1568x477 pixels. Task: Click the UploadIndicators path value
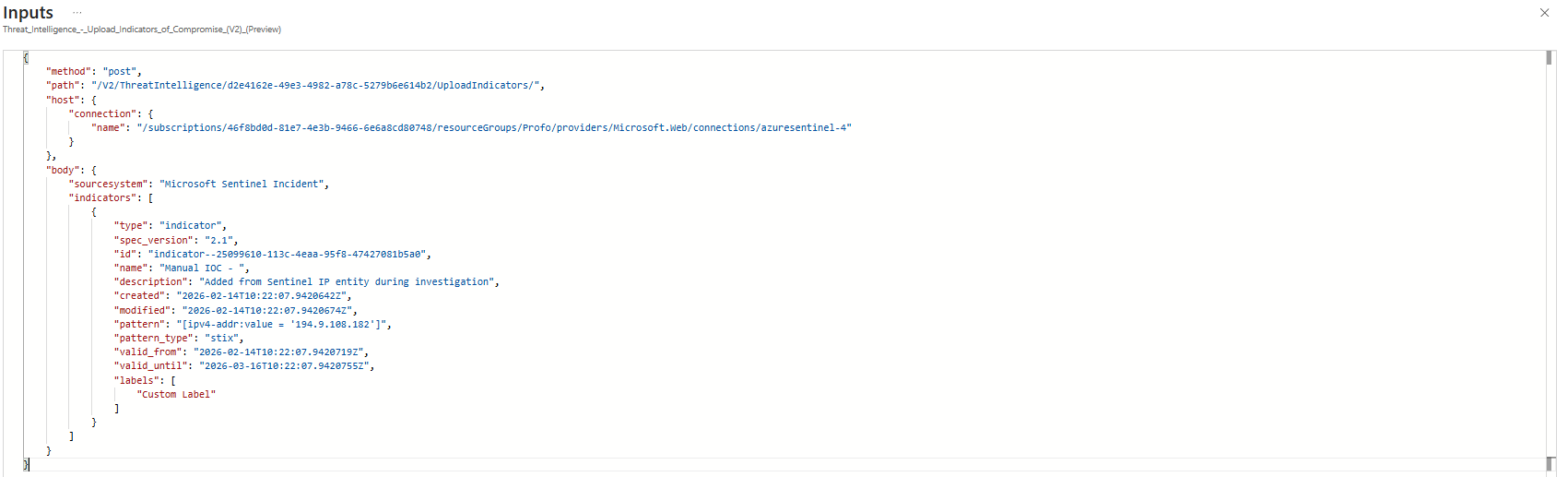click(317, 86)
